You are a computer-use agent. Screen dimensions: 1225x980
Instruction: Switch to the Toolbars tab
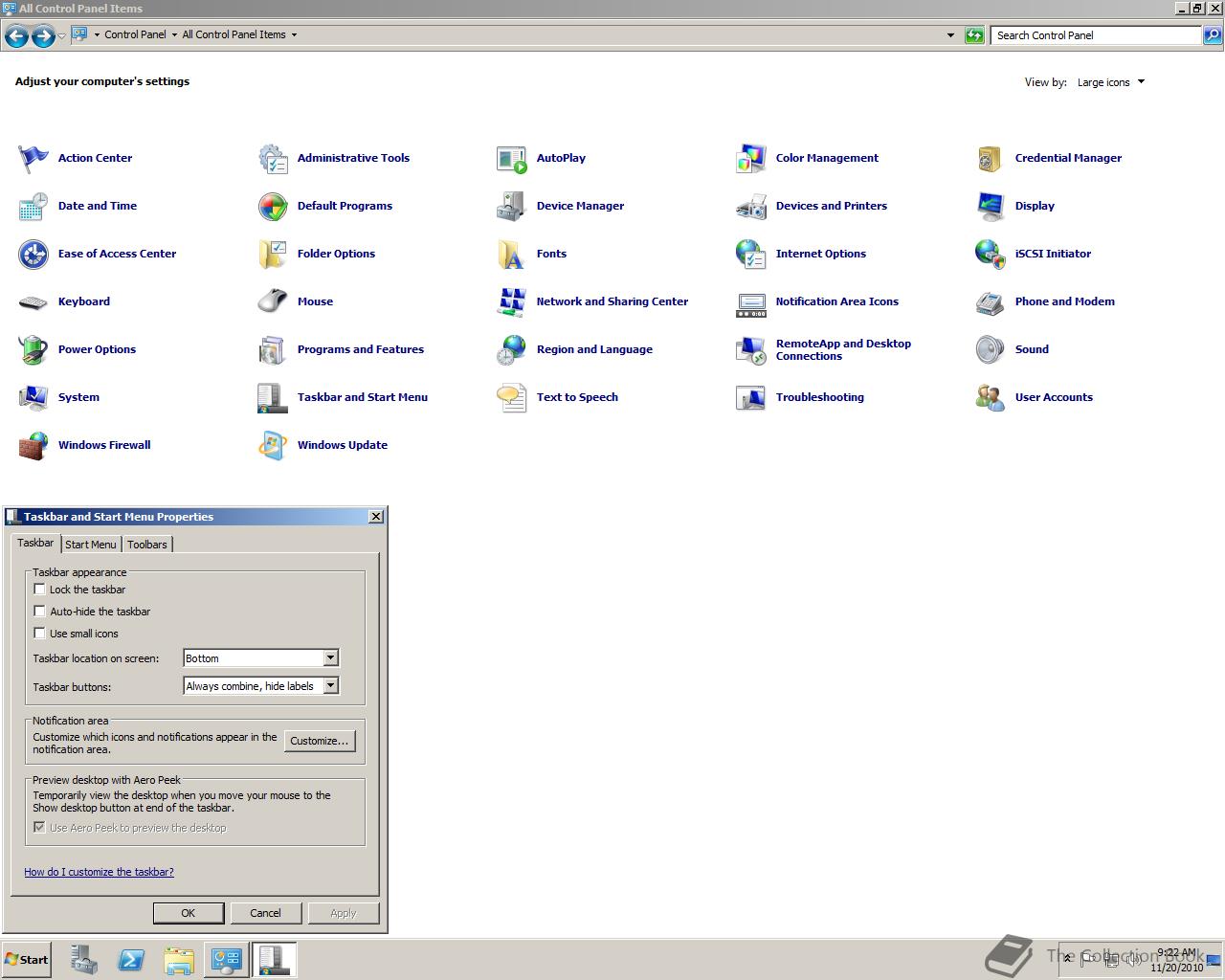click(x=147, y=545)
